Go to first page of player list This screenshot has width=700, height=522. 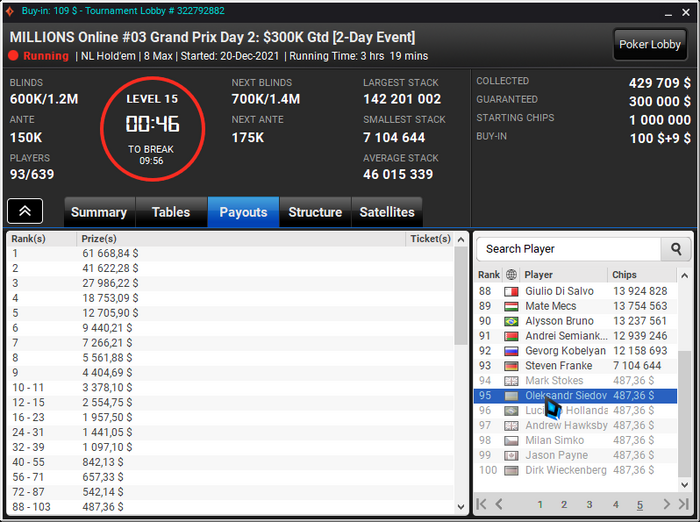(481, 504)
